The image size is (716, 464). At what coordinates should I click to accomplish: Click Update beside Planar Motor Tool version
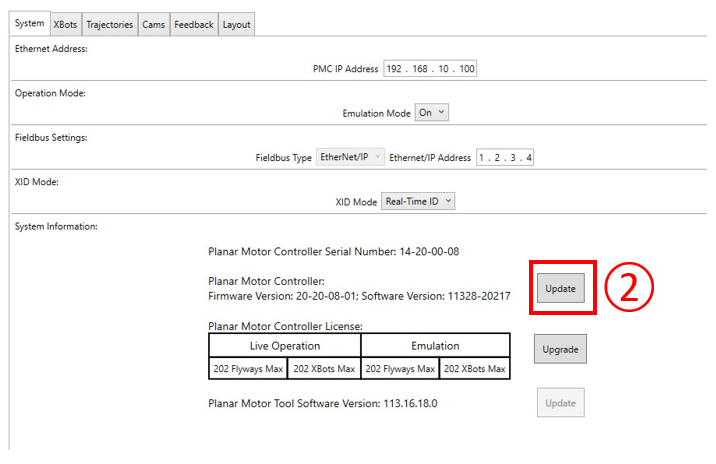560,403
